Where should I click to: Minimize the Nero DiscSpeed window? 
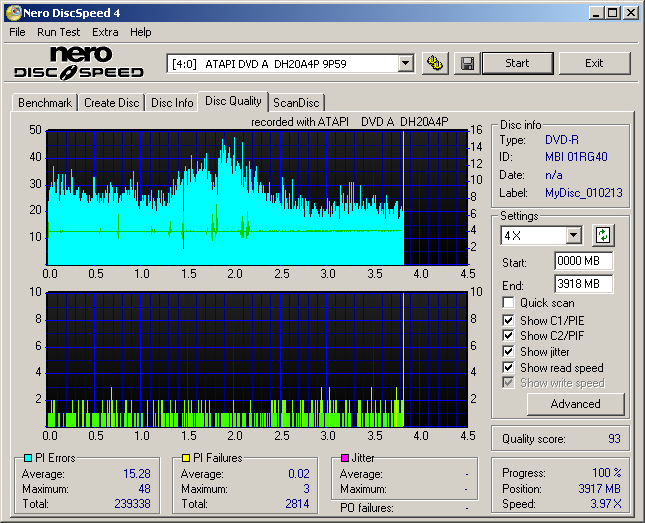point(596,13)
